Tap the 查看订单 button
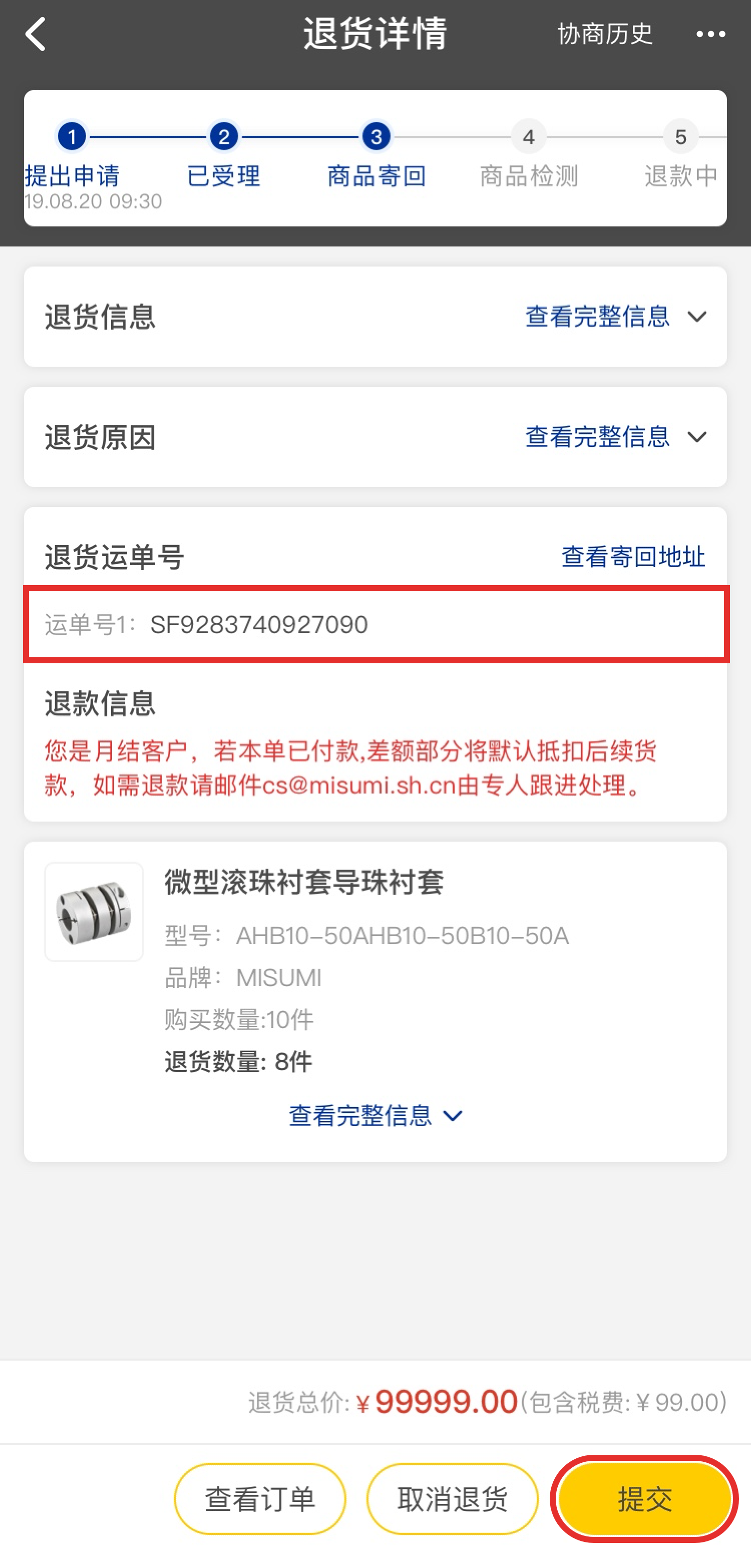Screen dimensions: 751x1568 point(260,1498)
